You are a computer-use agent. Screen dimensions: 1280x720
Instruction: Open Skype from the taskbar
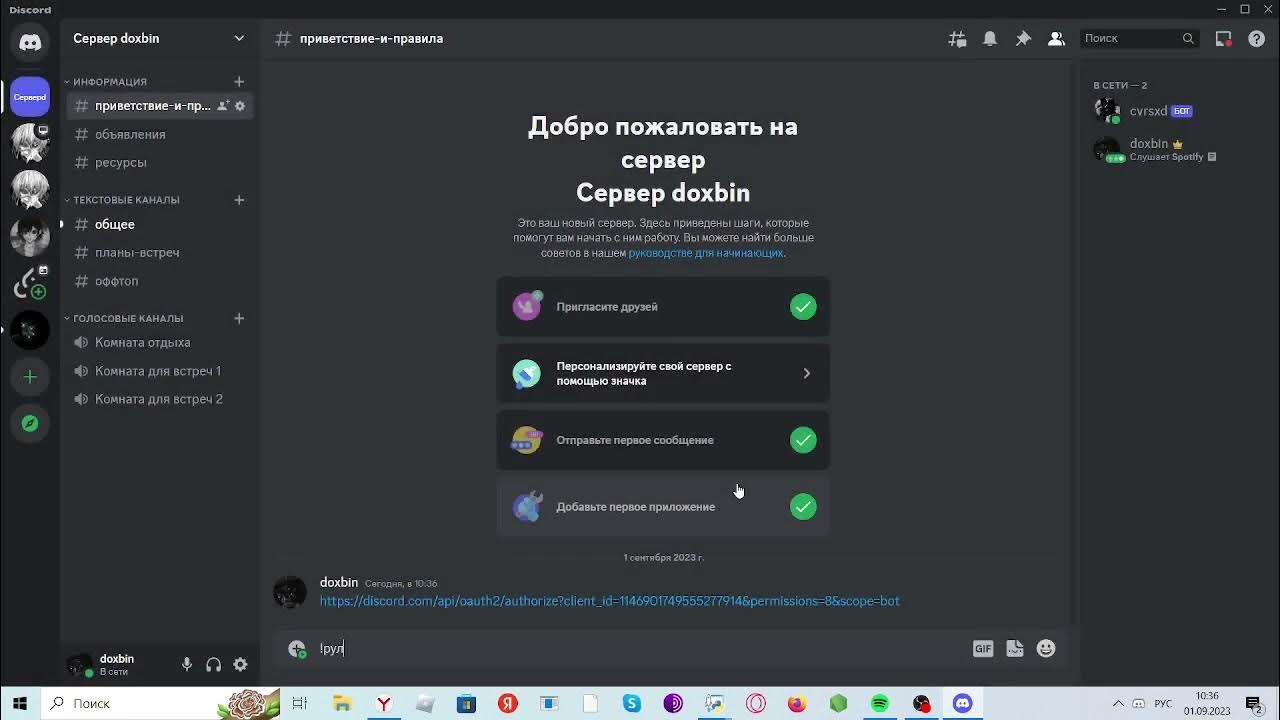tap(632, 703)
